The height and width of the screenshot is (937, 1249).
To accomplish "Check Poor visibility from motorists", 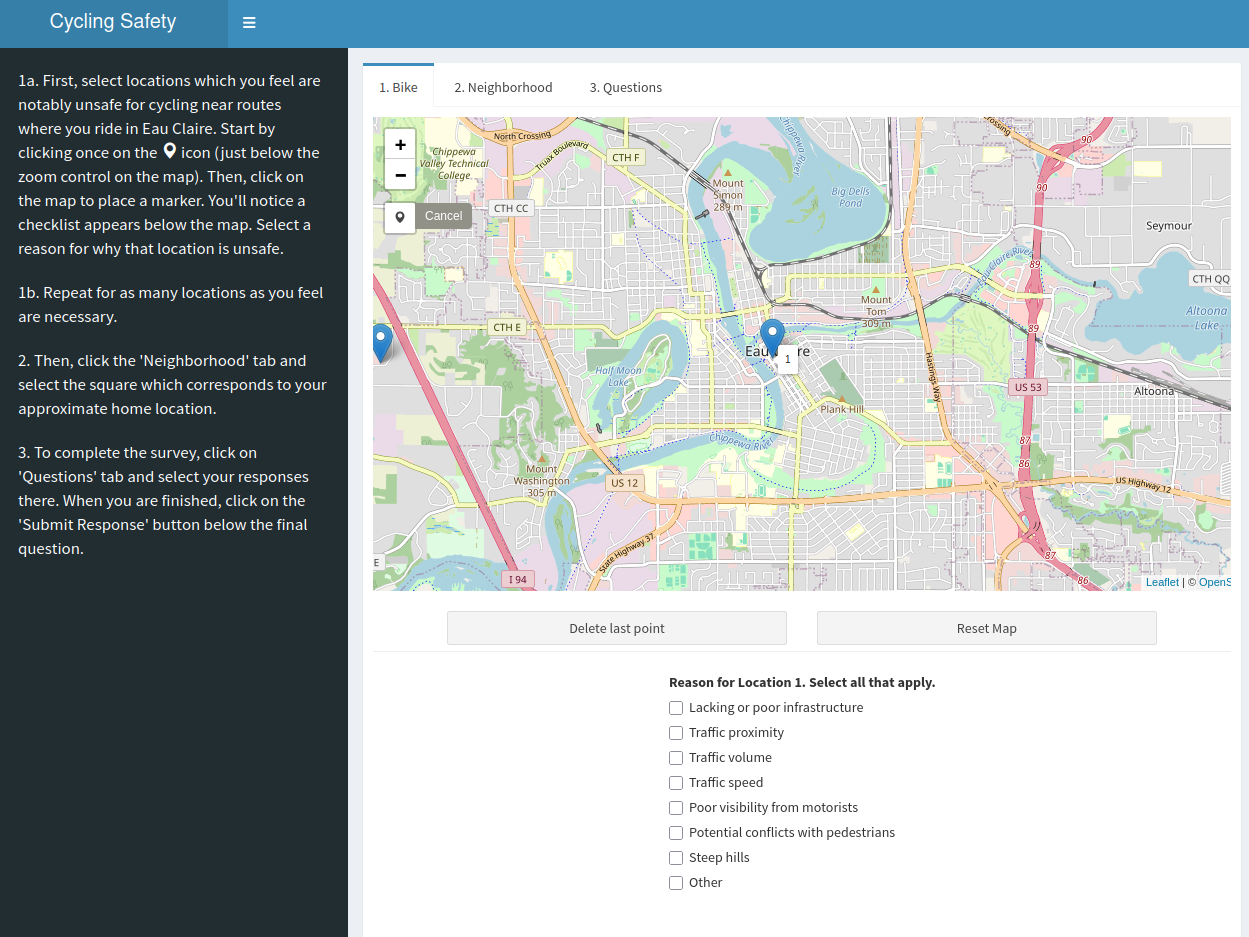I will click(x=676, y=808).
